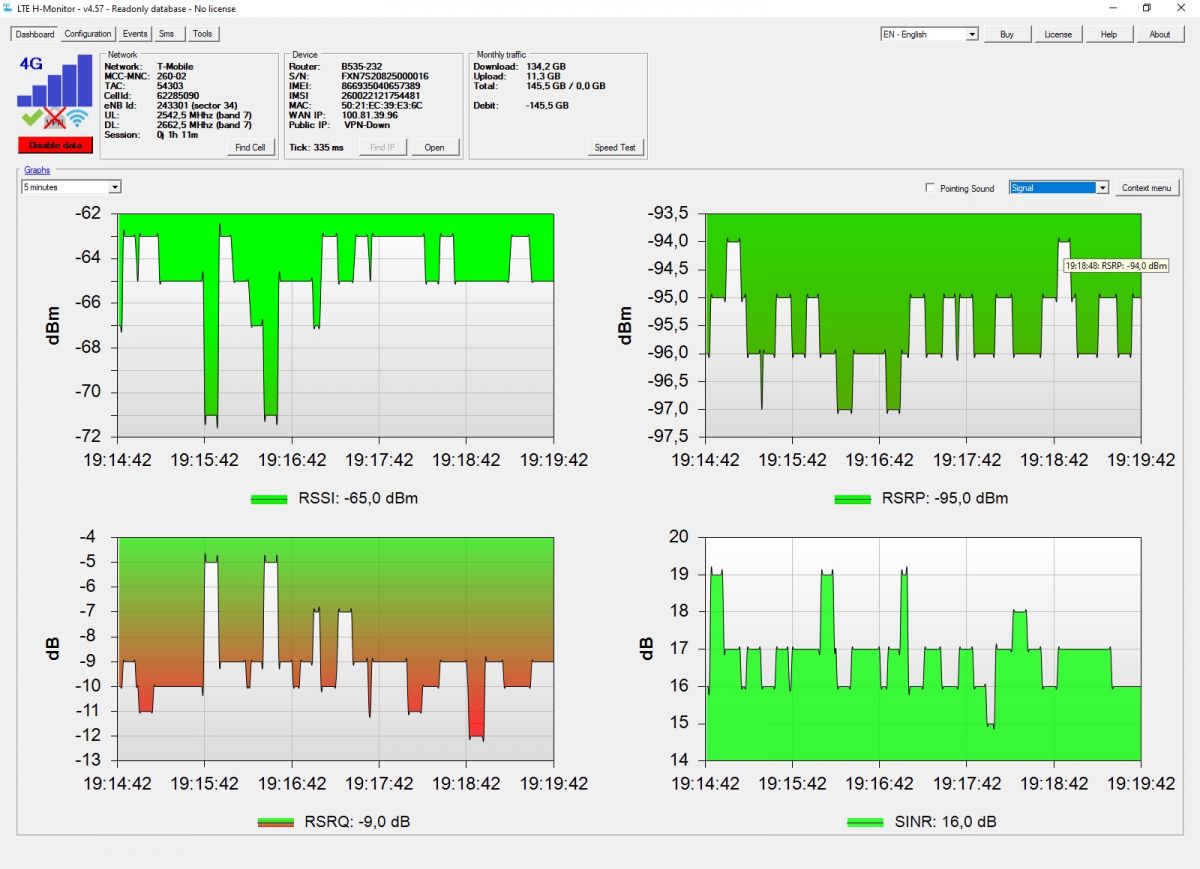Click the Context menu button

pyautogui.click(x=1147, y=188)
